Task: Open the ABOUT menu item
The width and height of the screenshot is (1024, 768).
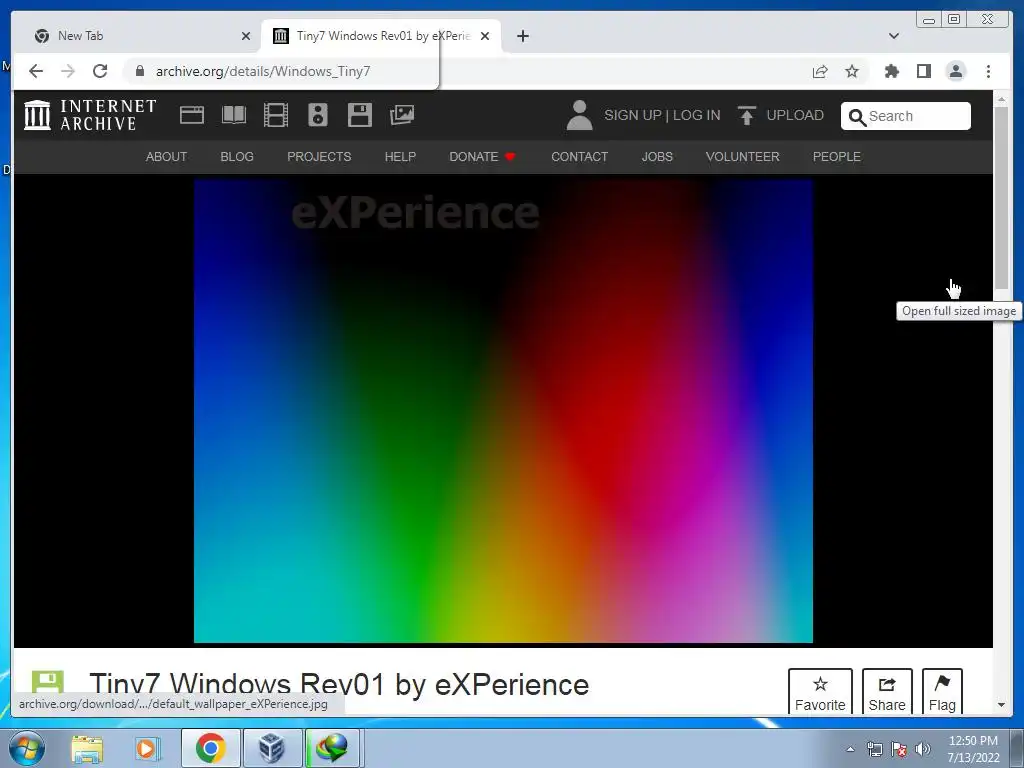Action: tap(167, 157)
